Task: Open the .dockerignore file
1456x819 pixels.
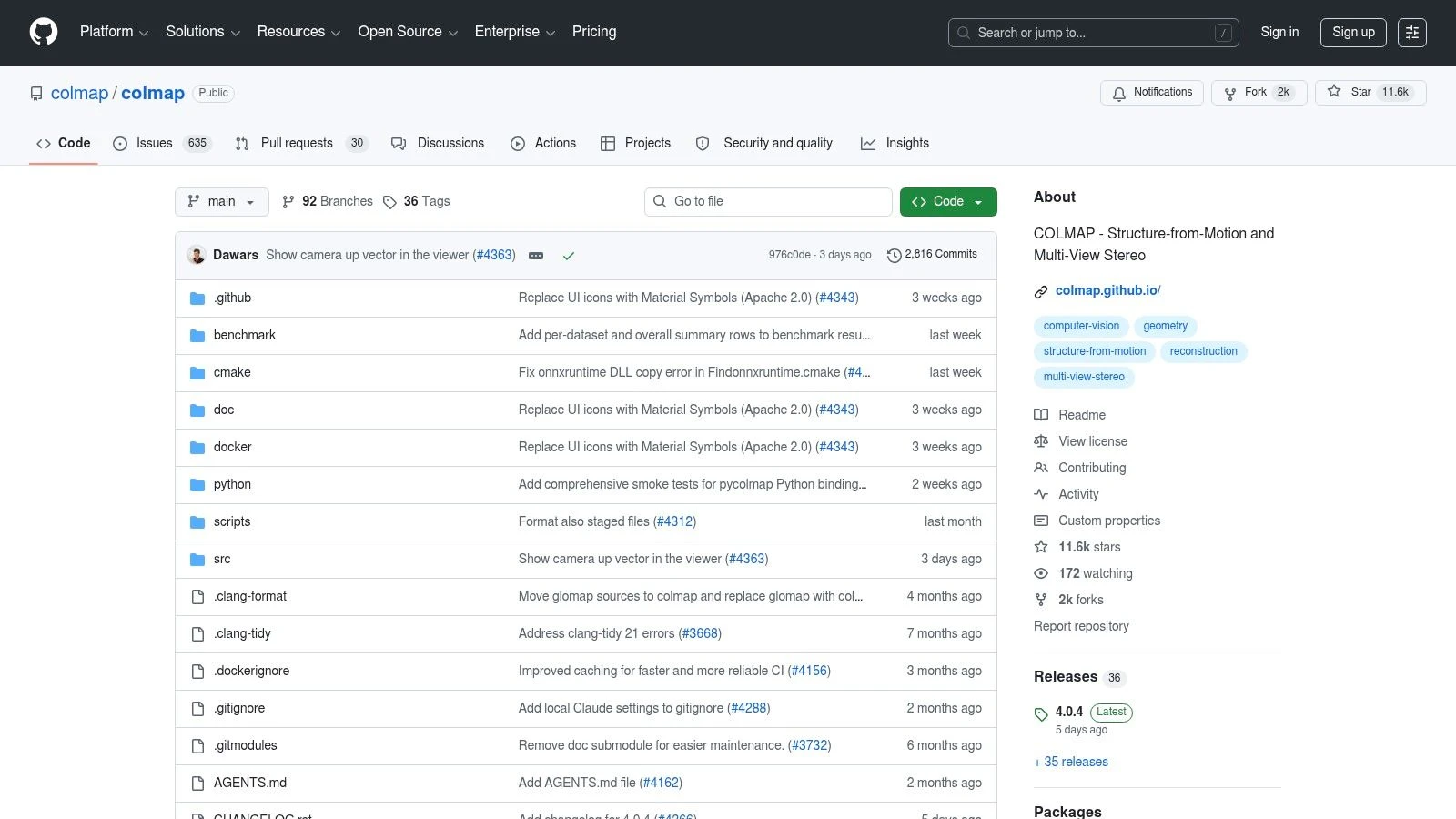Action: click(x=251, y=671)
